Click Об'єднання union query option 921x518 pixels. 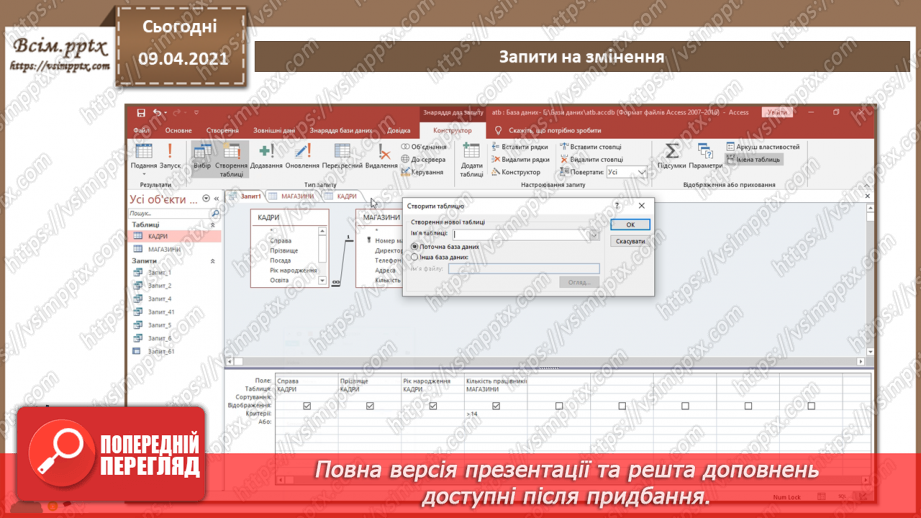423,147
